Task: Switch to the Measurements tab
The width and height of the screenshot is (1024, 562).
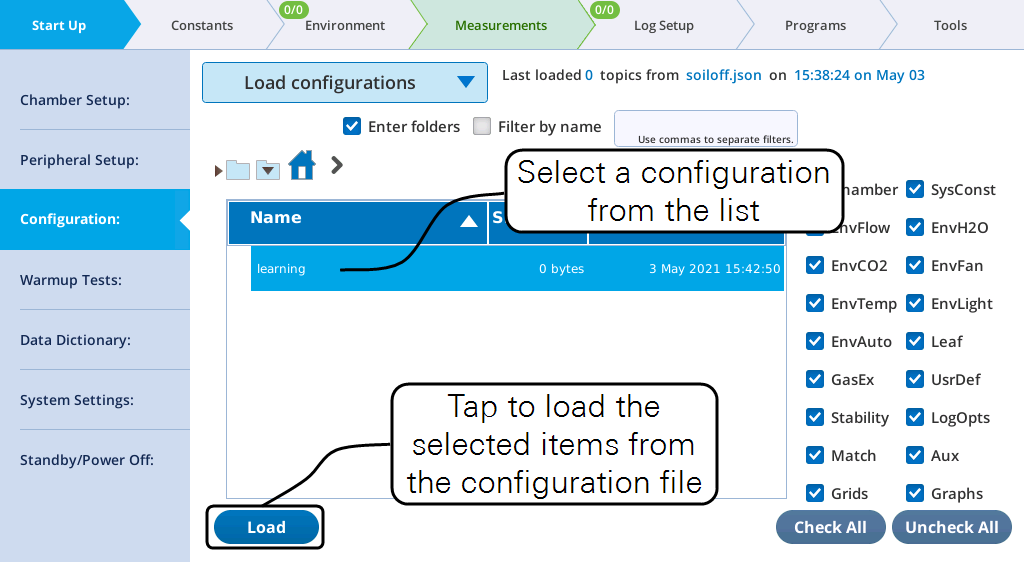Action: 500,25
